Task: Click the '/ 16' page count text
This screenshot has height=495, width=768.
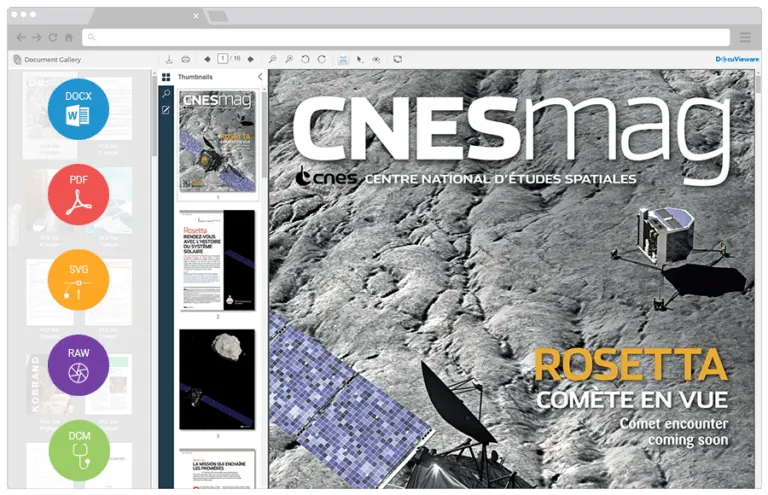Action: pos(235,59)
